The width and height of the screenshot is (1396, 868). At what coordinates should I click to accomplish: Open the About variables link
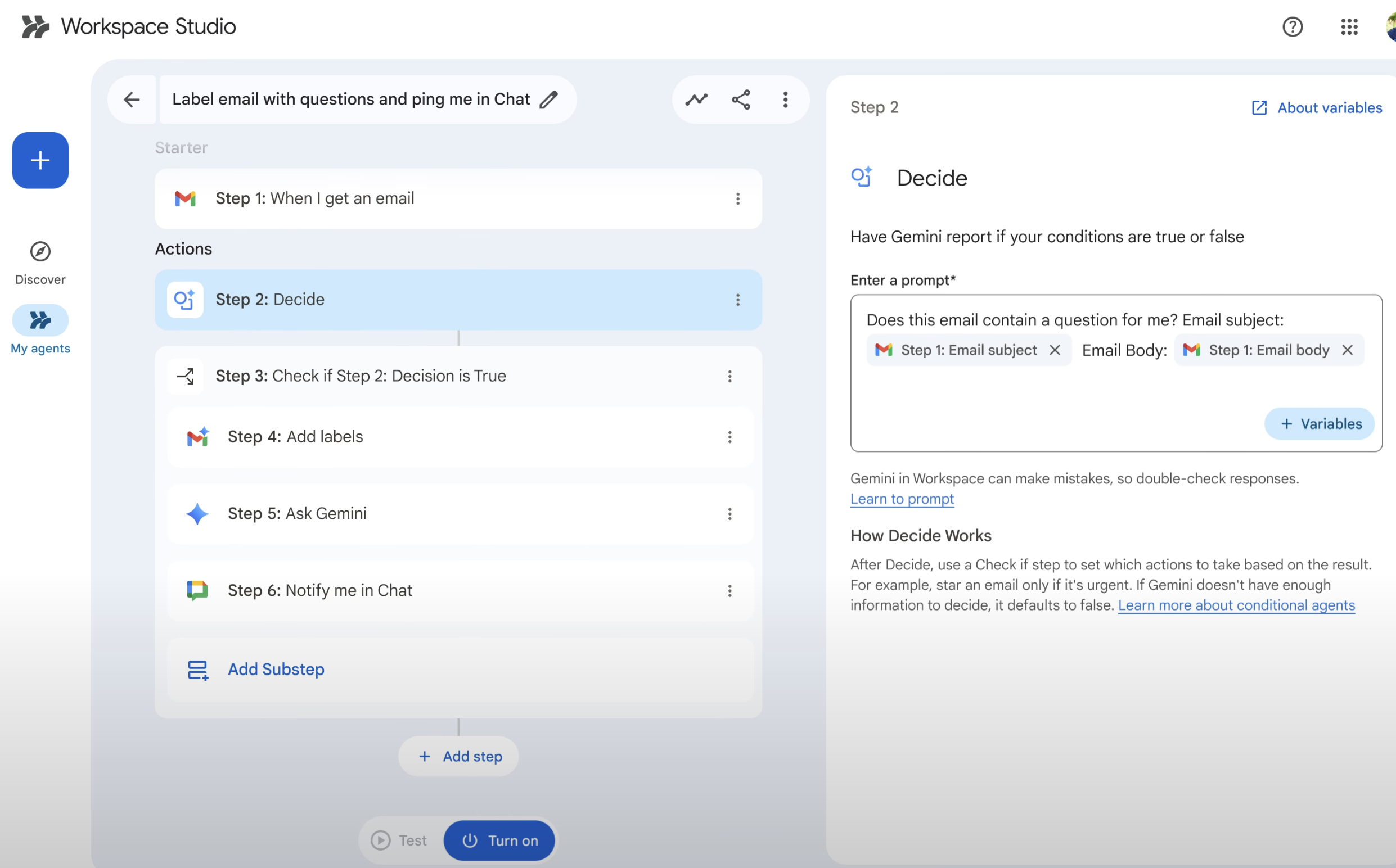click(x=1317, y=108)
